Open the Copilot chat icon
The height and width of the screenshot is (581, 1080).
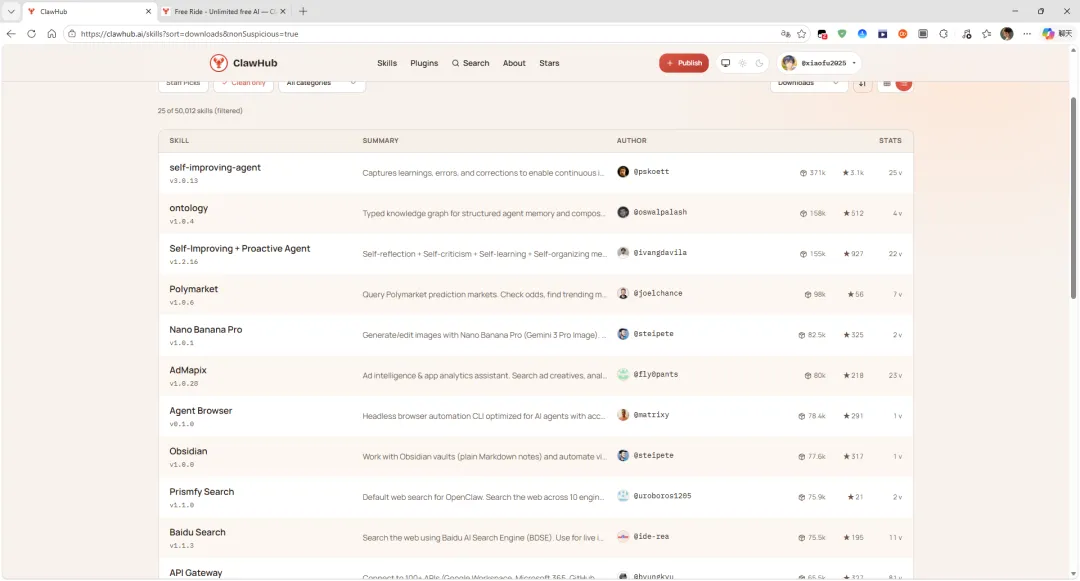click(x=1048, y=34)
